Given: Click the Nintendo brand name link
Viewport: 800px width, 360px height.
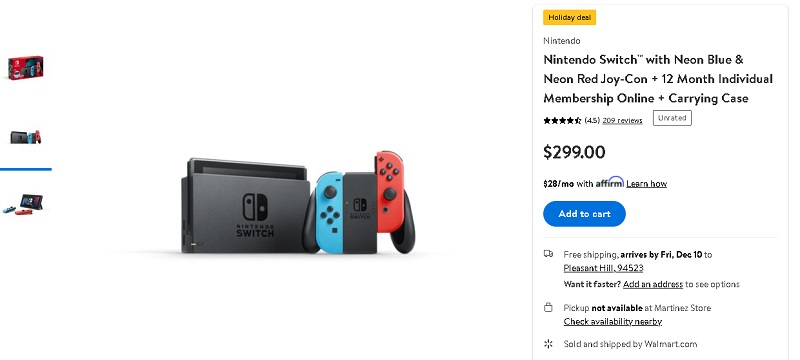Looking at the screenshot, I should coord(561,41).
